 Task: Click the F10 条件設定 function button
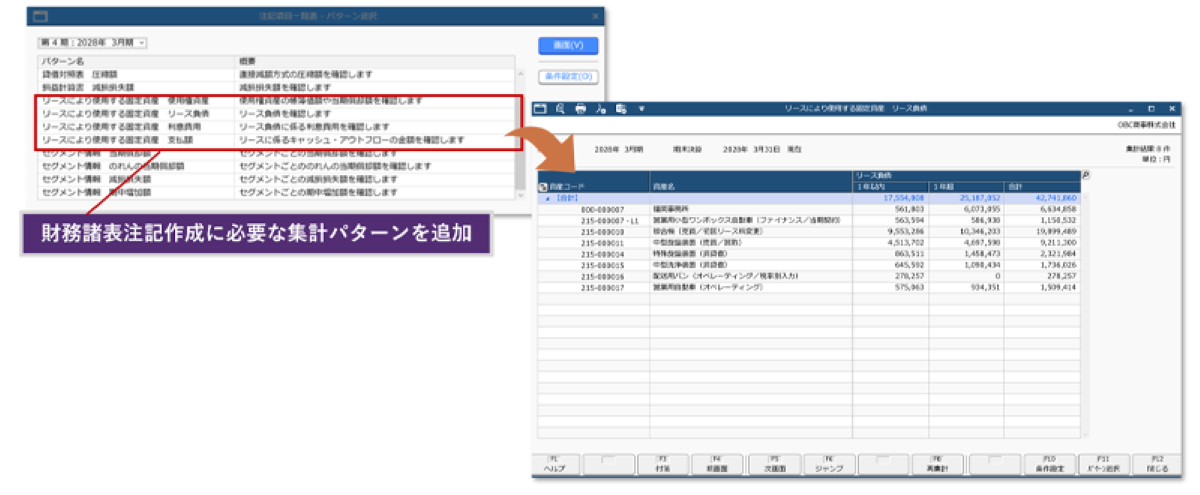tap(1049, 463)
